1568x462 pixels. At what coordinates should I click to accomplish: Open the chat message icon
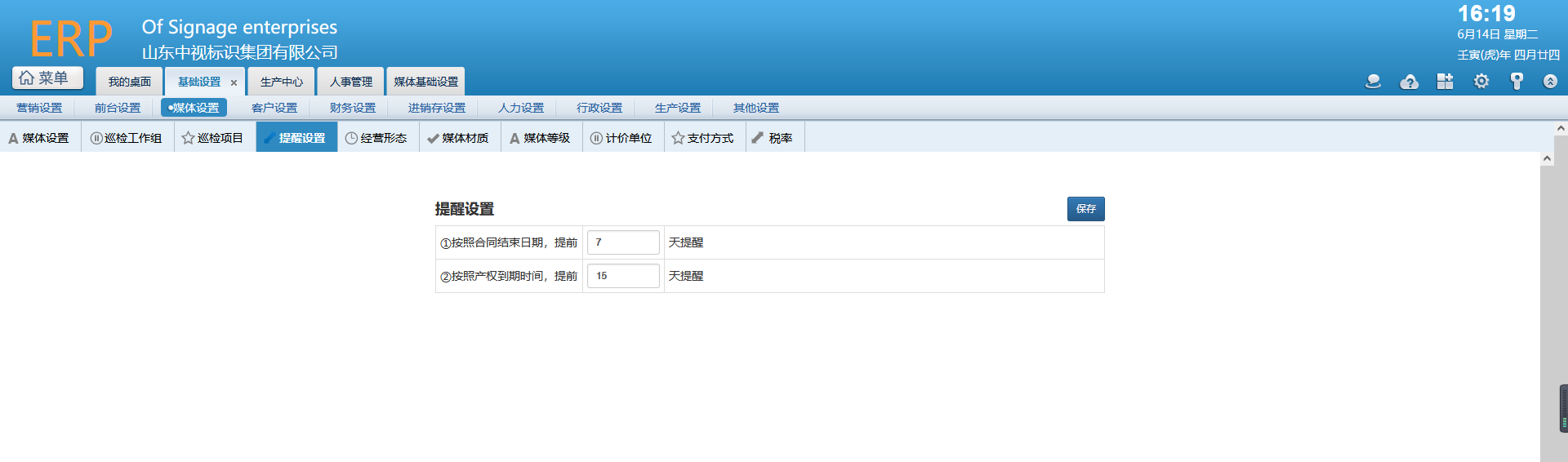(1373, 82)
